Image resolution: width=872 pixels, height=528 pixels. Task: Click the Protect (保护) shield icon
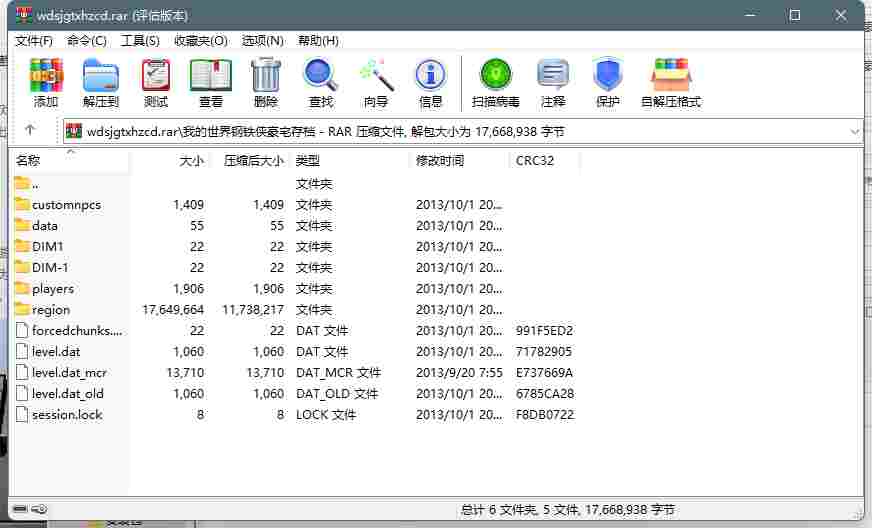pos(607,75)
